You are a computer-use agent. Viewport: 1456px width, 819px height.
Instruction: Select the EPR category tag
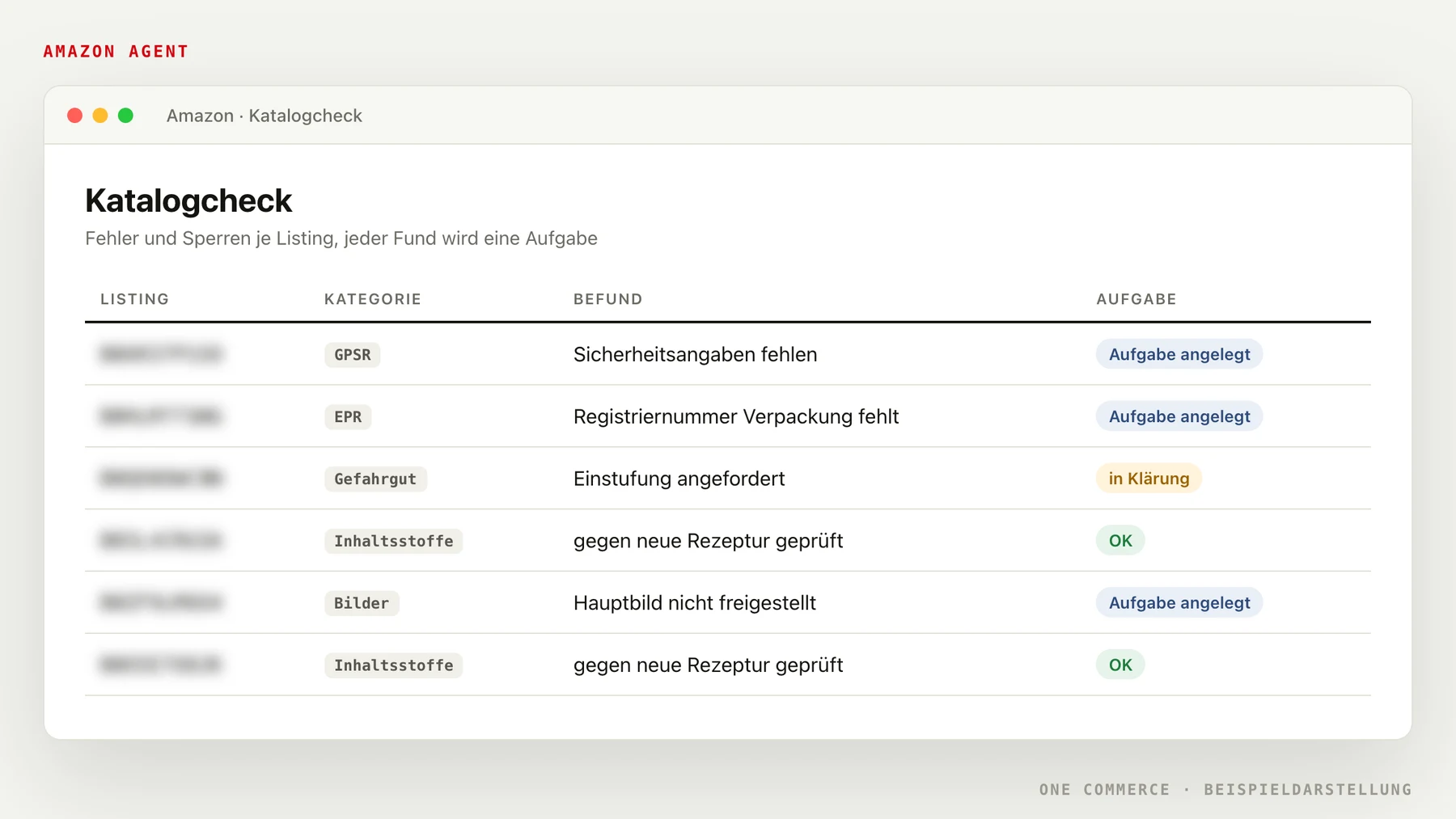[x=348, y=416]
